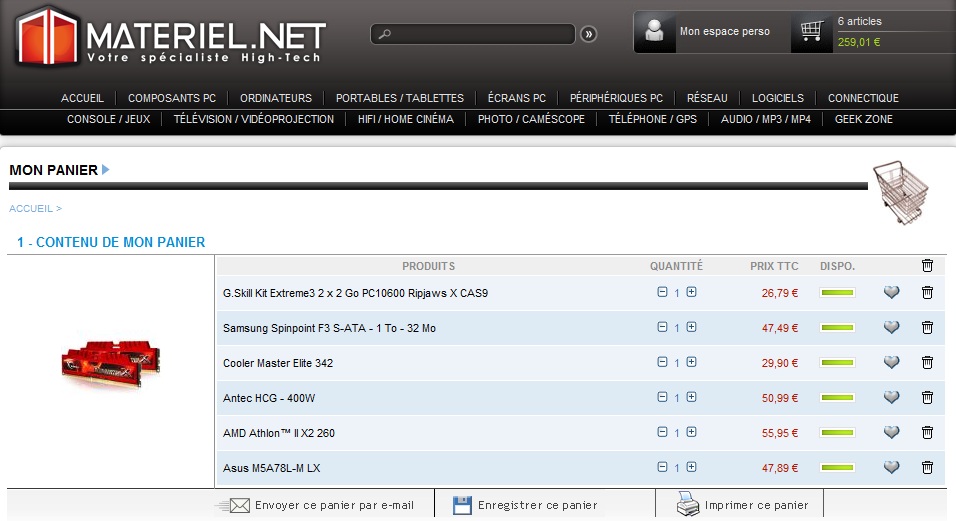Open the shopping cart icon in header
Image resolution: width=956 pixels, height=521 pixels.
click(x=812, y=30)
